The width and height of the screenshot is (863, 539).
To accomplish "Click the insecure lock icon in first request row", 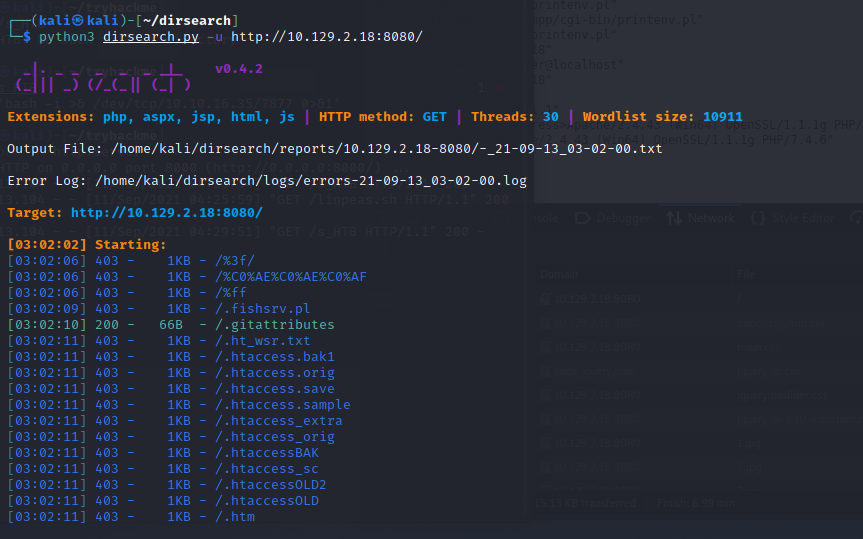I will point(544,298).
